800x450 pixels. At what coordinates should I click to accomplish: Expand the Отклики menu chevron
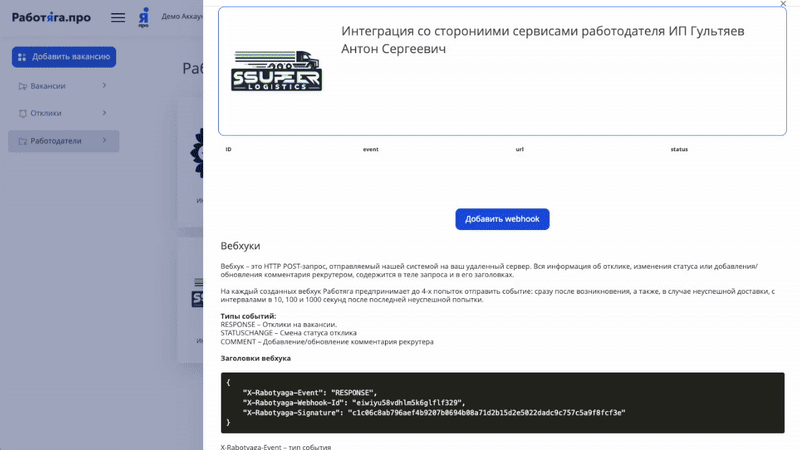tap(104, 113)
